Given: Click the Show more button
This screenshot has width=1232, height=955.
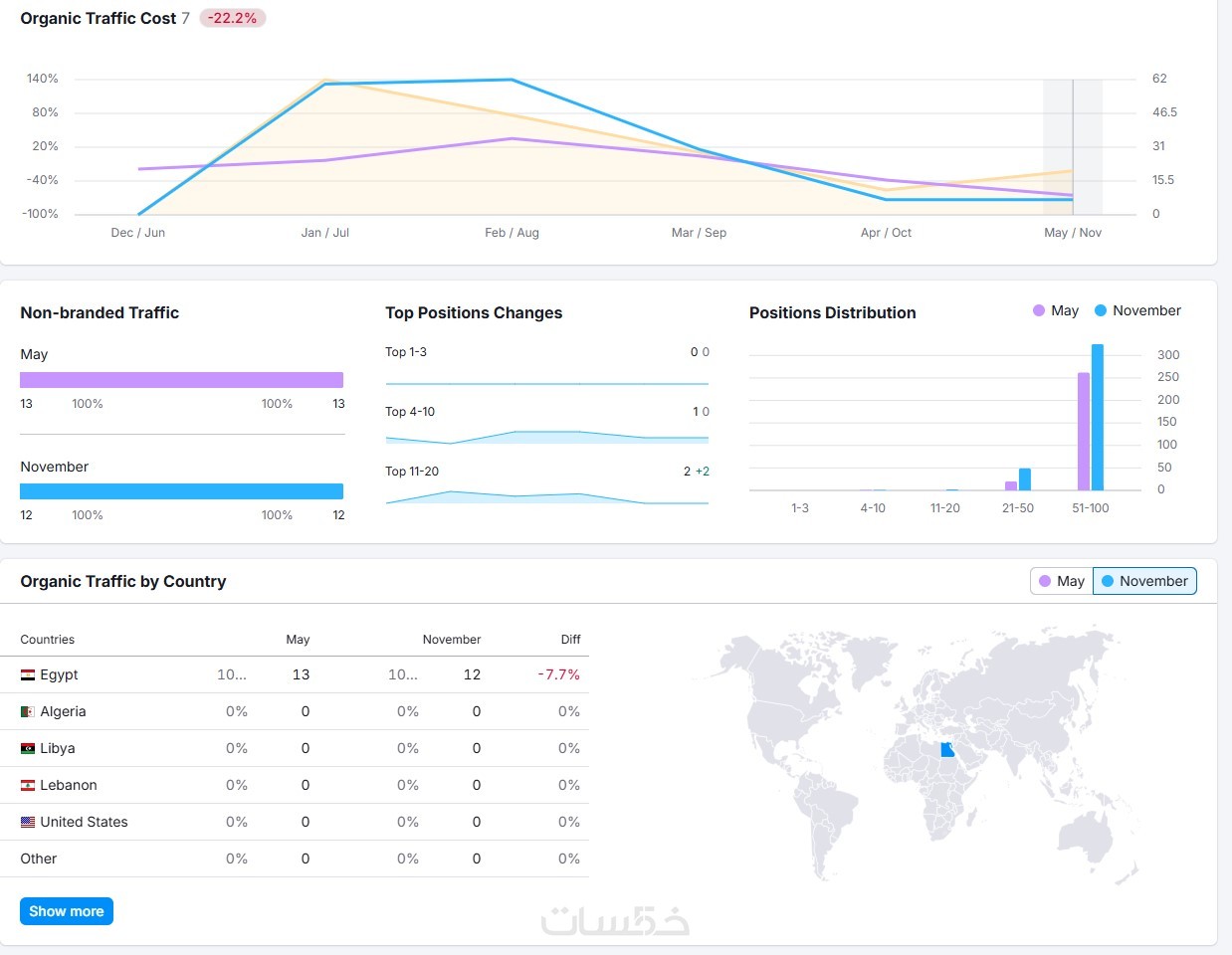Looking at the screenshot, I should coord(67,911).
